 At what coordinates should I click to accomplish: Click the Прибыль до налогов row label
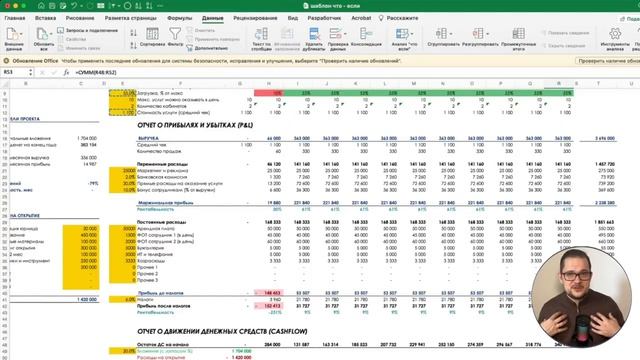(160, 293)
